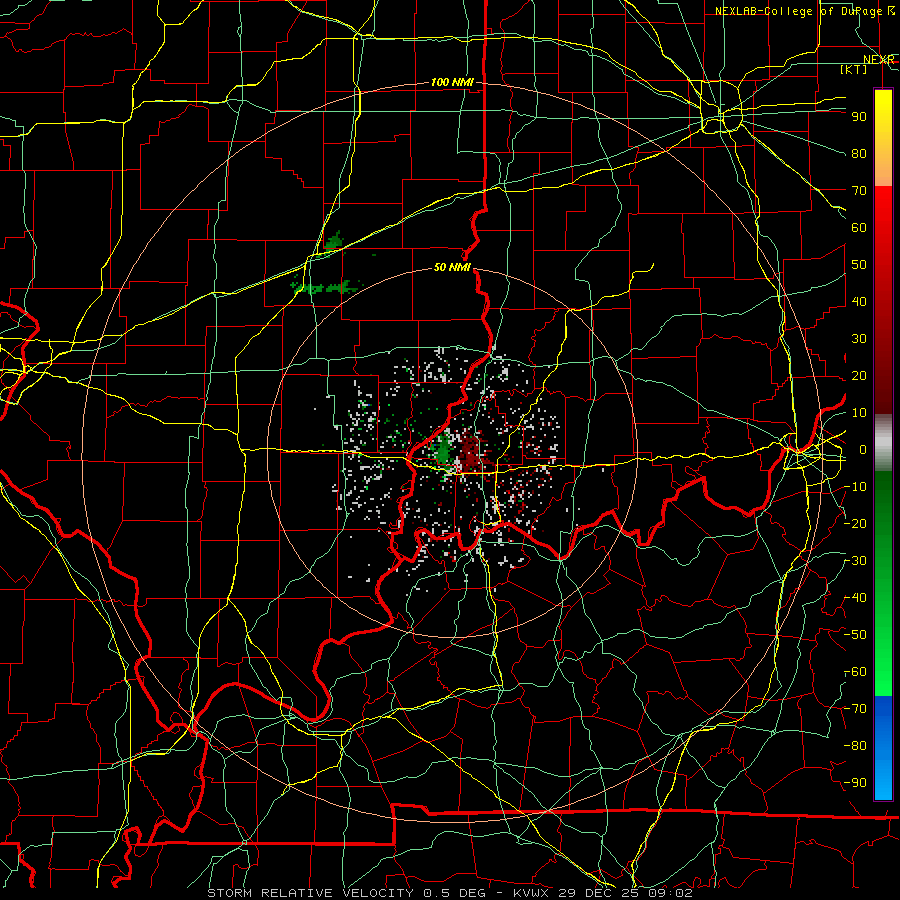This screenshot has height=900, width=900.
Task: Click the -30 scale label
Action: click(x=855, y=561)
